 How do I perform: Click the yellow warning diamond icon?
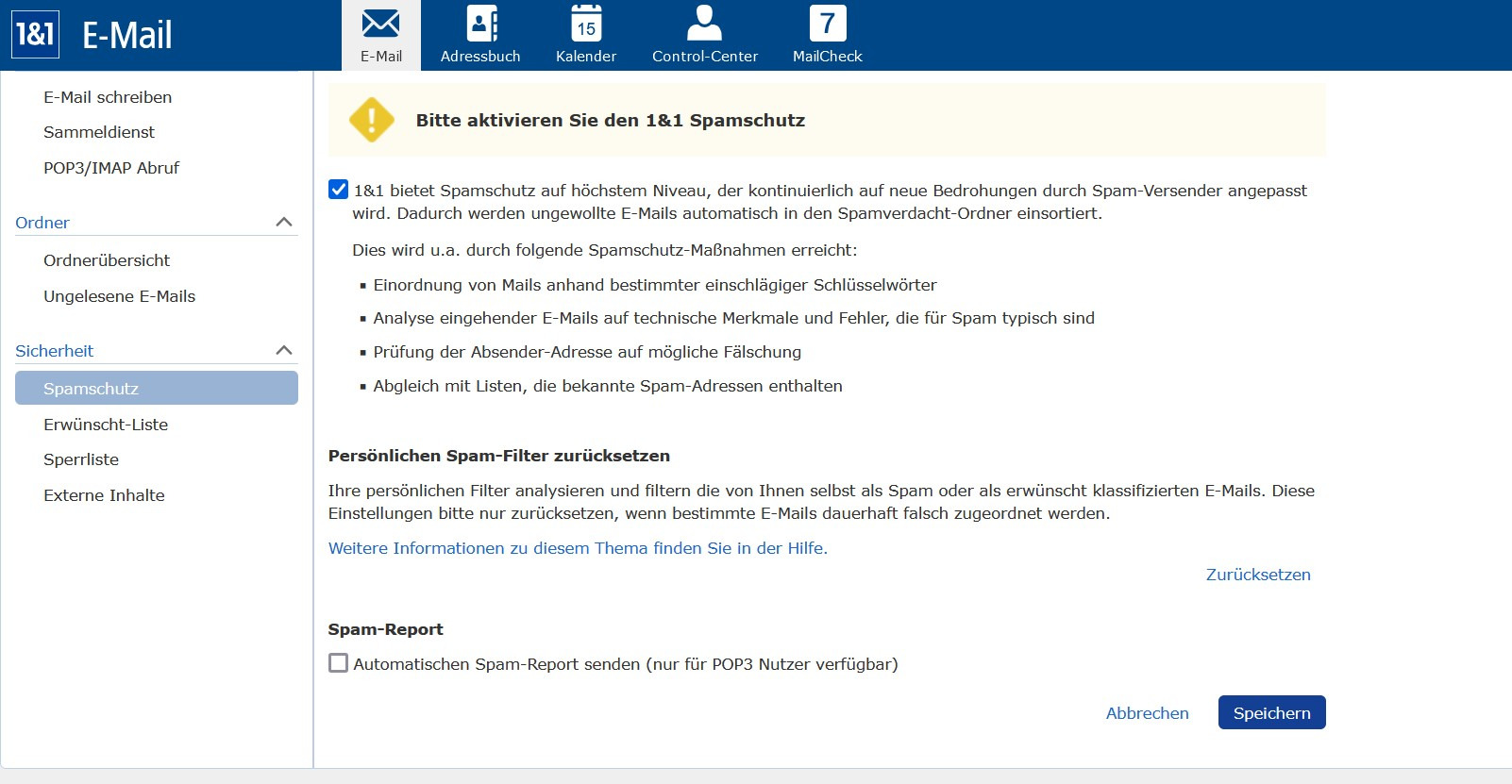372,121
